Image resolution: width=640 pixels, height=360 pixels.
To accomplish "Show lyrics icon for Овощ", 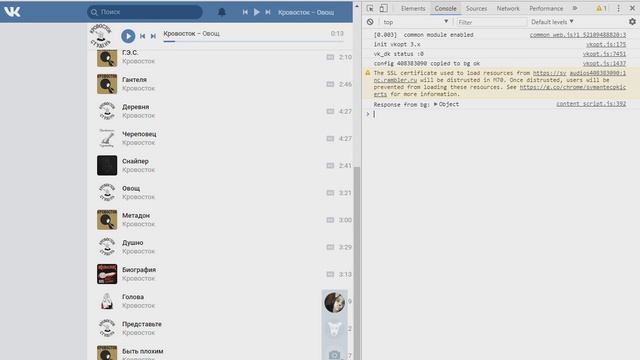I will (330, 193).
